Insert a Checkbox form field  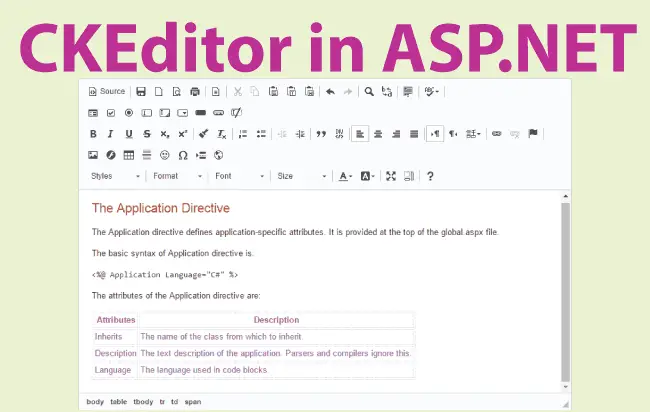pos(111,113)
